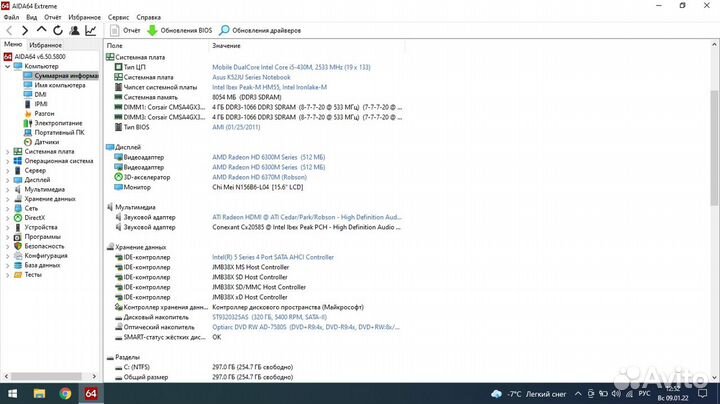Open File Explorer from the taskbar
The height and width of the screenshot is (404, 720).
39,393
